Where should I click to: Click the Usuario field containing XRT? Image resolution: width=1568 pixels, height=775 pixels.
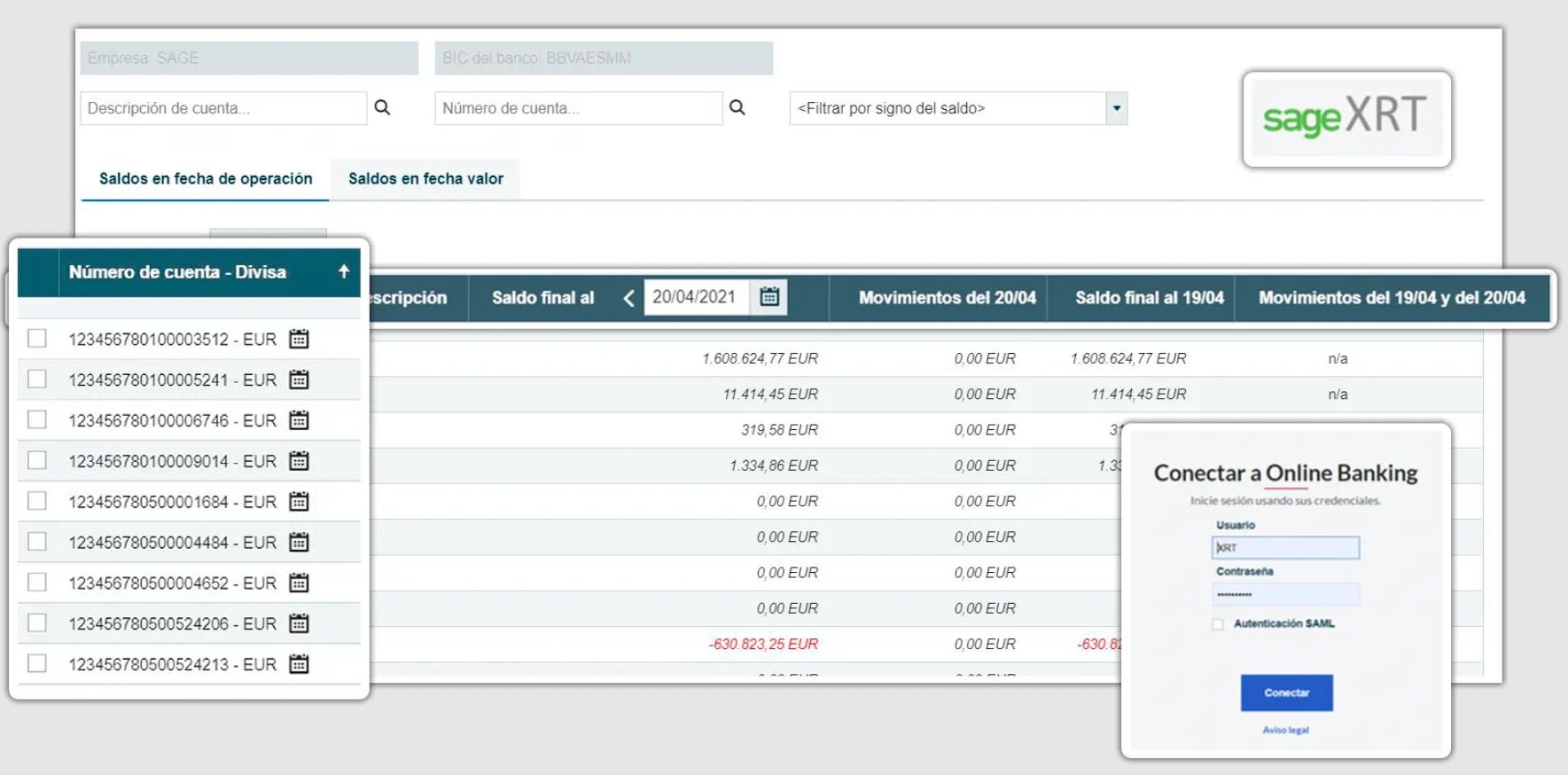1285,547
